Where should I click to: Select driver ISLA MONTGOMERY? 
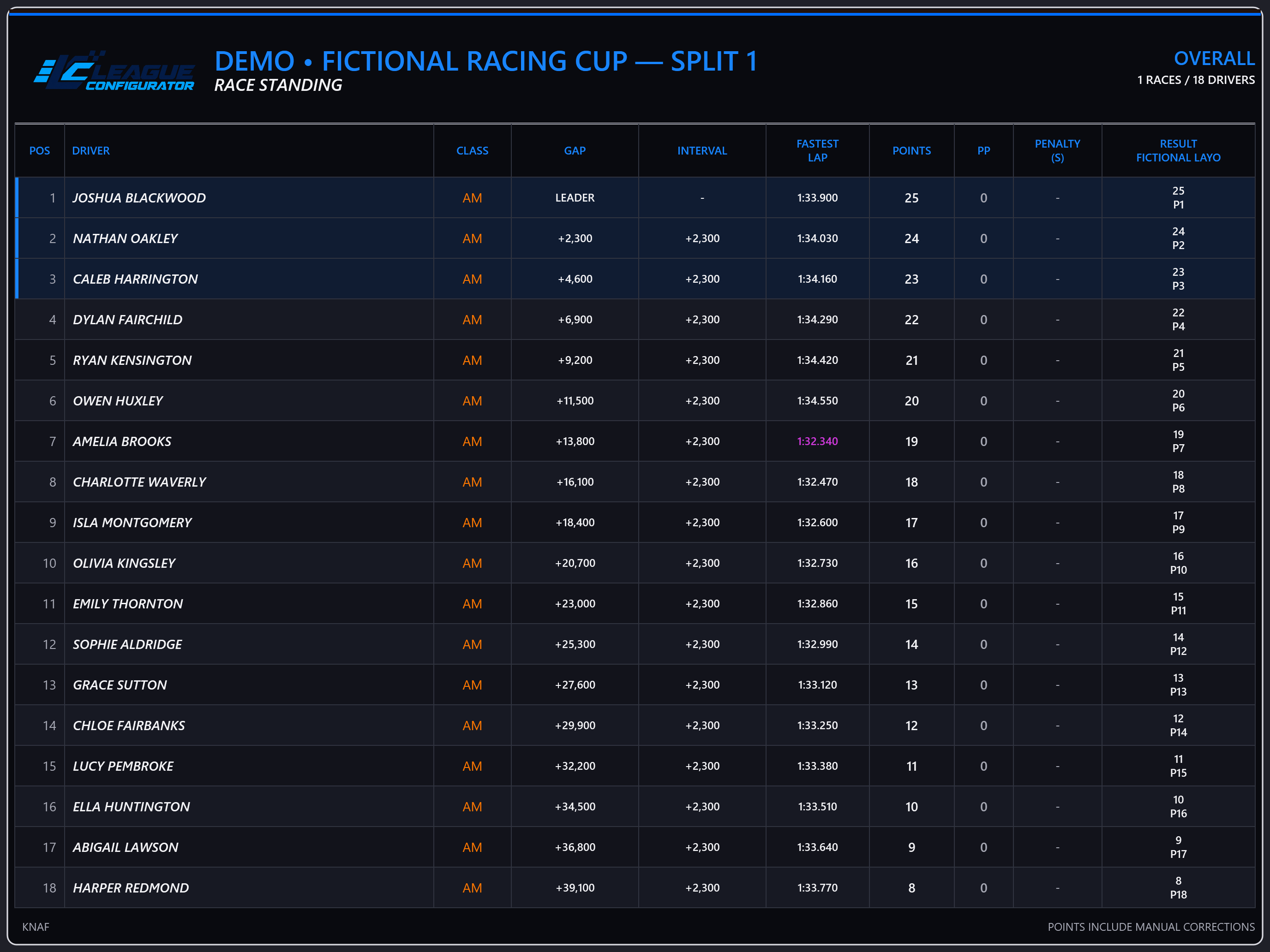tap(132, 523)
